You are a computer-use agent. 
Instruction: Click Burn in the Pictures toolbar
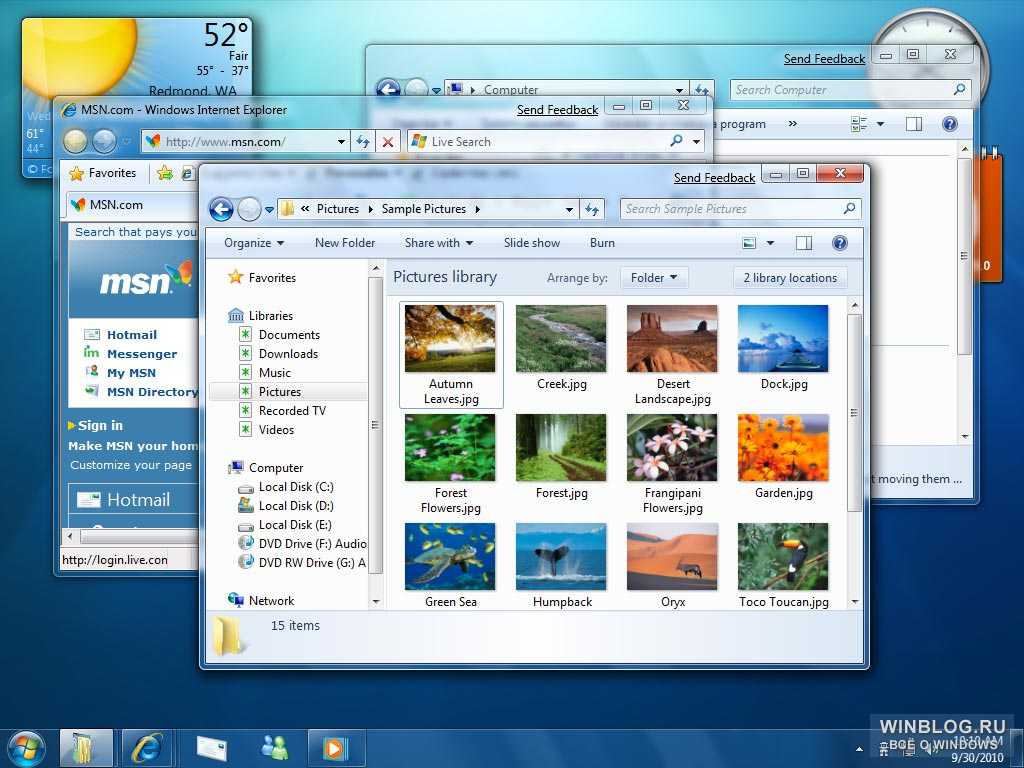602,243
